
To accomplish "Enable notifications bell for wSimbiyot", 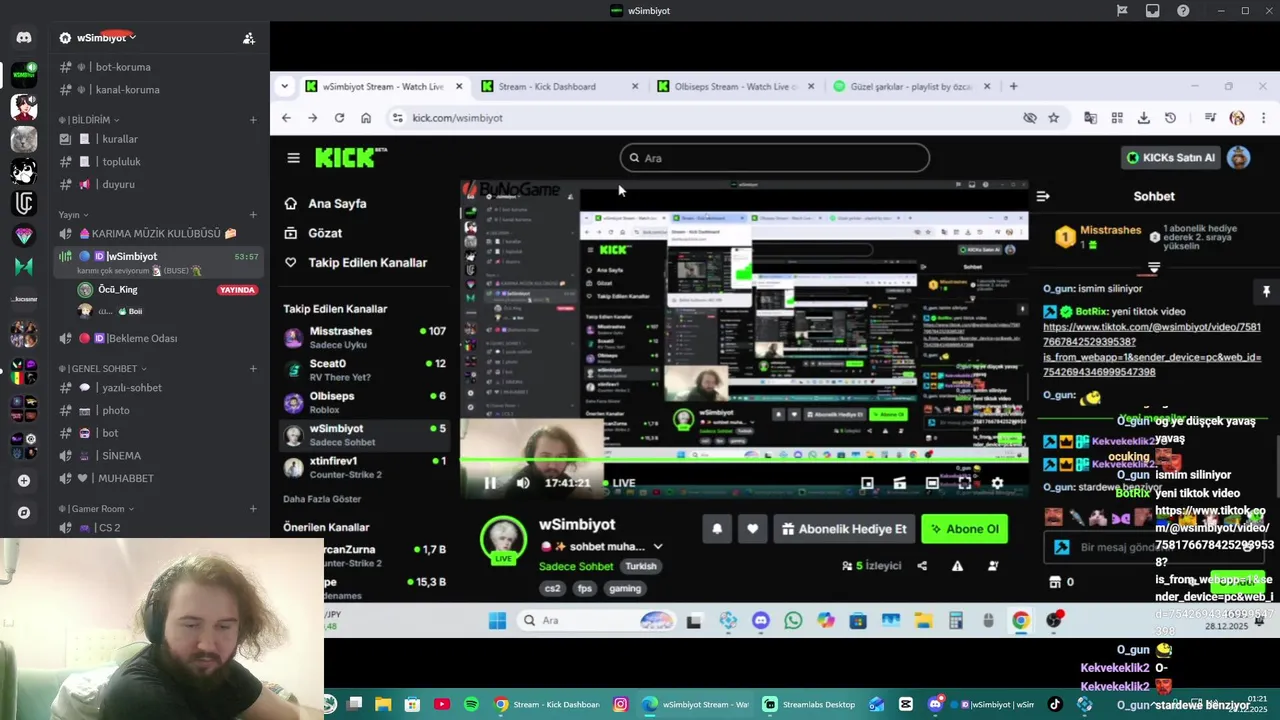I will [x=717, y=529].
